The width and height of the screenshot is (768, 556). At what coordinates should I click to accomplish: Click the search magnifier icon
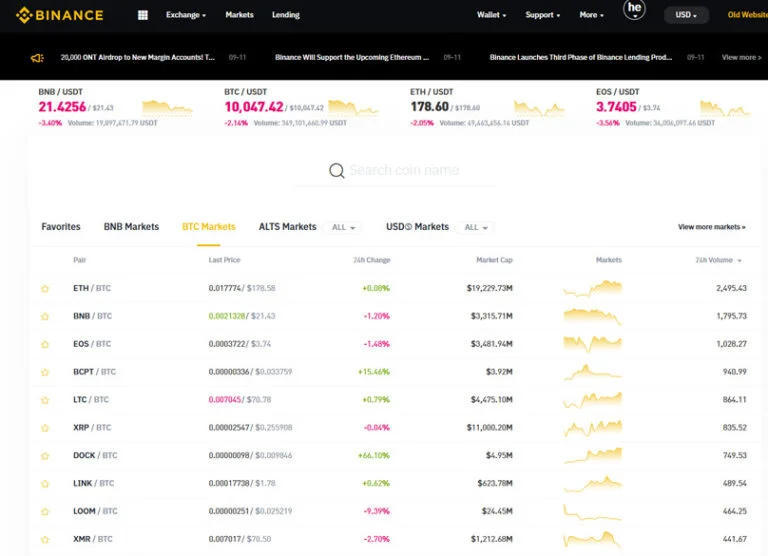tap(336, 170)
